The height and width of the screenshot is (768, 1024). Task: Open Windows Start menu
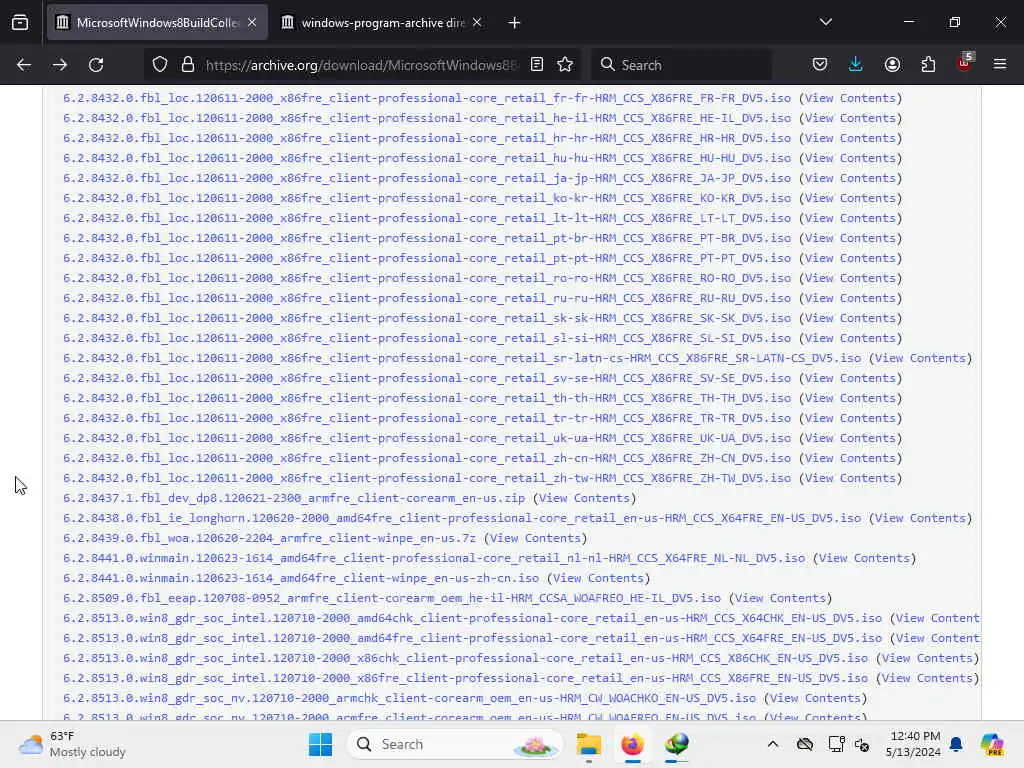[x=320, y=744]
